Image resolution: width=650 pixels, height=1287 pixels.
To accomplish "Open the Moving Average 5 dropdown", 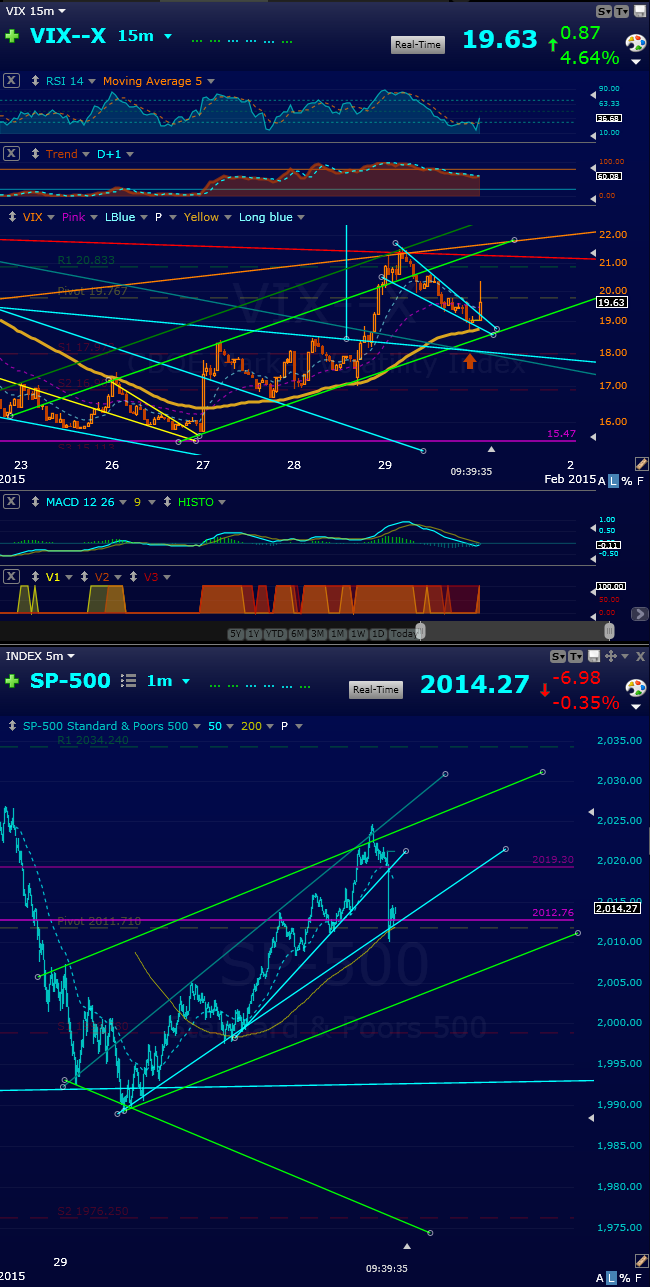I will coord(210,81).
